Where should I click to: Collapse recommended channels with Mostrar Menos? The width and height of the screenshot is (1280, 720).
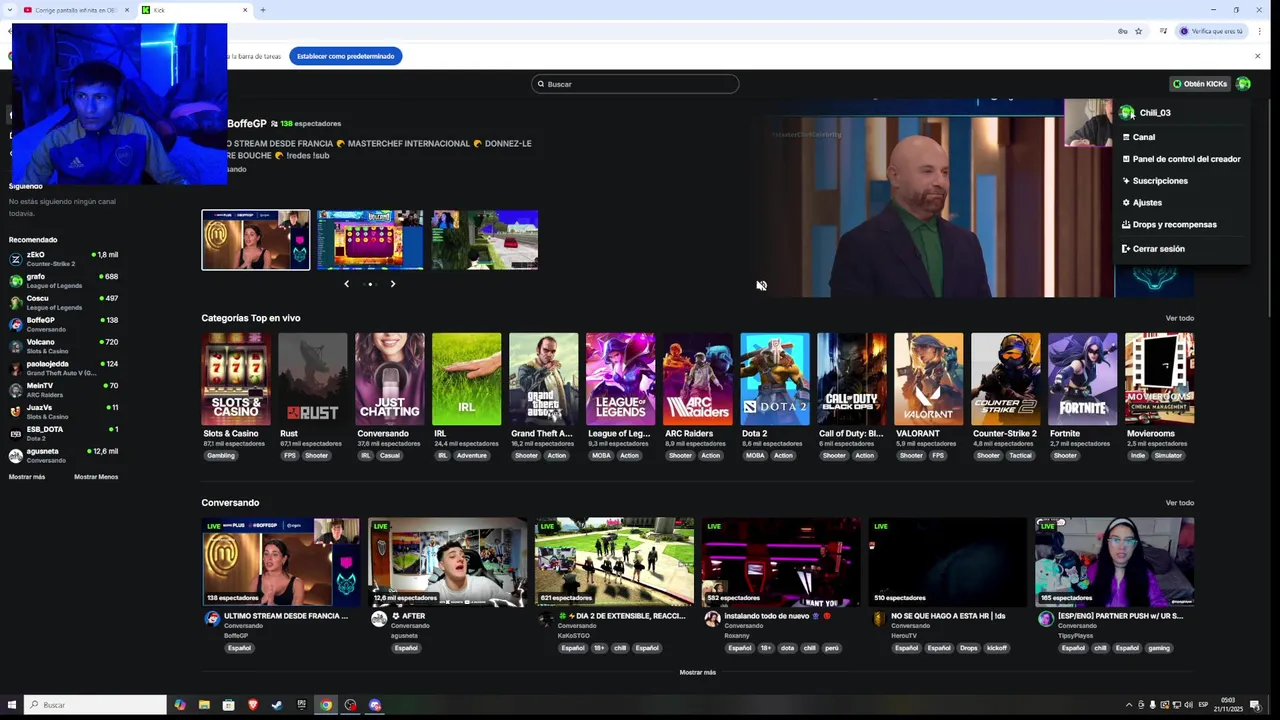click(96, 477)
